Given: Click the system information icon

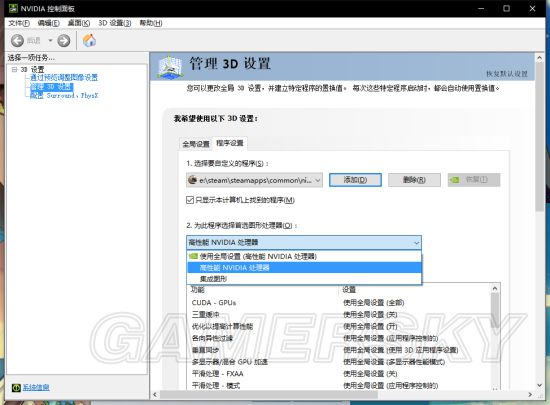Looking at the screenshot, I should 16,387.
